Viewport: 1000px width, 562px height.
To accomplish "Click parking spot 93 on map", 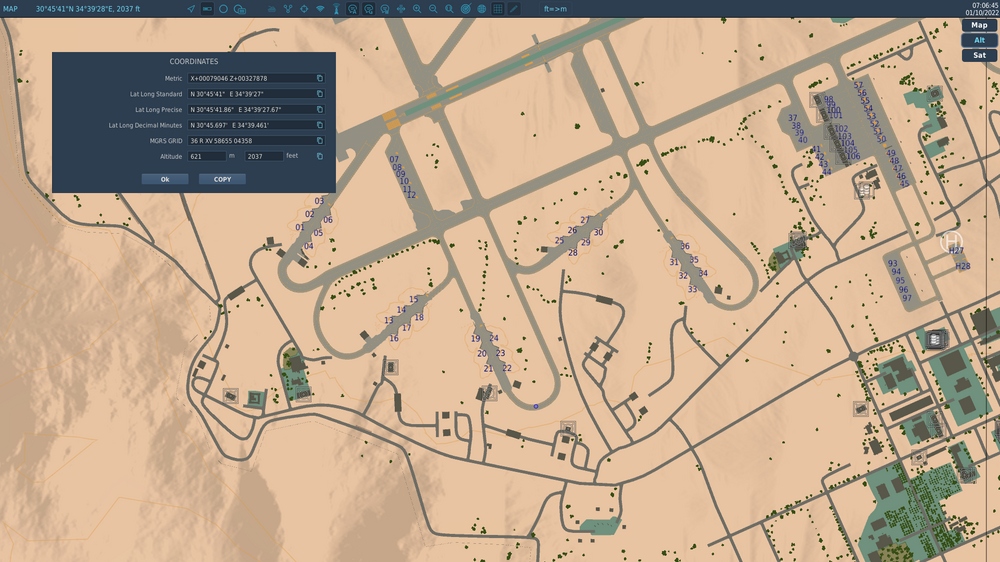I will (893, 263).
